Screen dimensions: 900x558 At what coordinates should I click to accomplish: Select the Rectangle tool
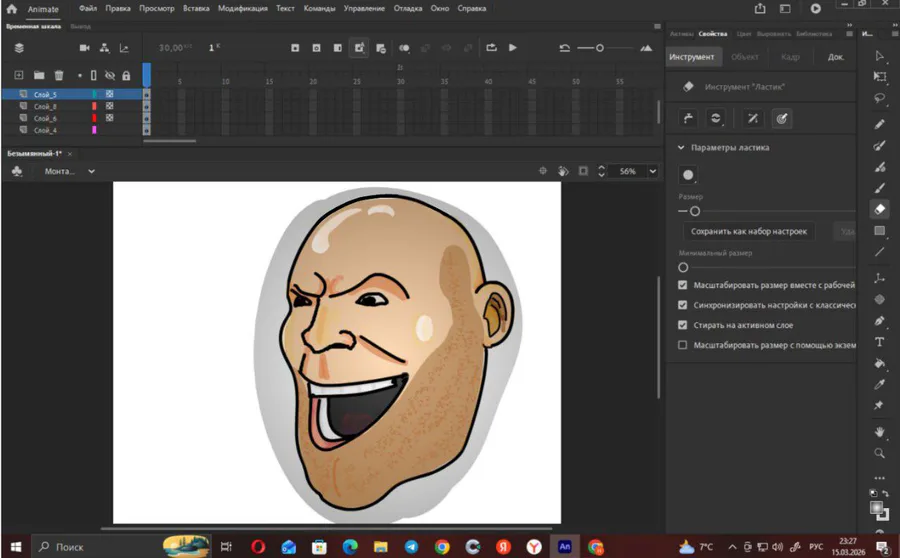pos(880,231)
